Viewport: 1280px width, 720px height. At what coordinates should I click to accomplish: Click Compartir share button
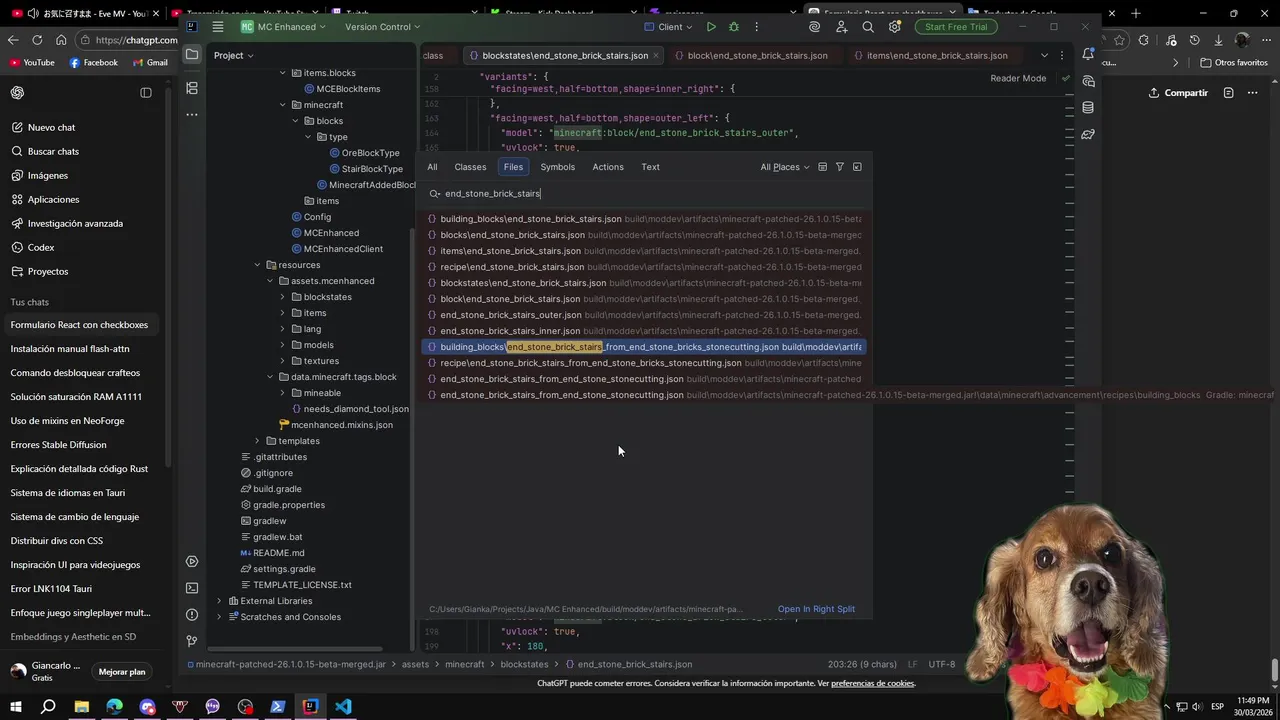[x=1178, y=93]
